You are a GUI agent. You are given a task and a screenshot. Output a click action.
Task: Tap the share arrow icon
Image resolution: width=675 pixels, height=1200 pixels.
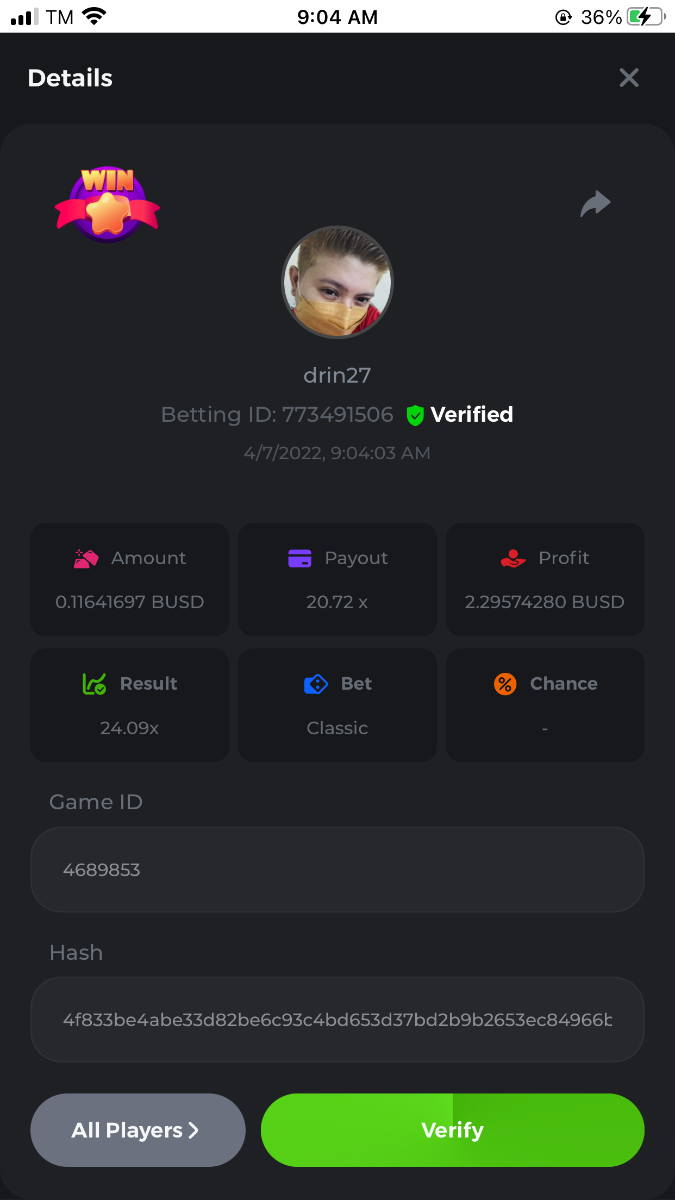[596, 204]
